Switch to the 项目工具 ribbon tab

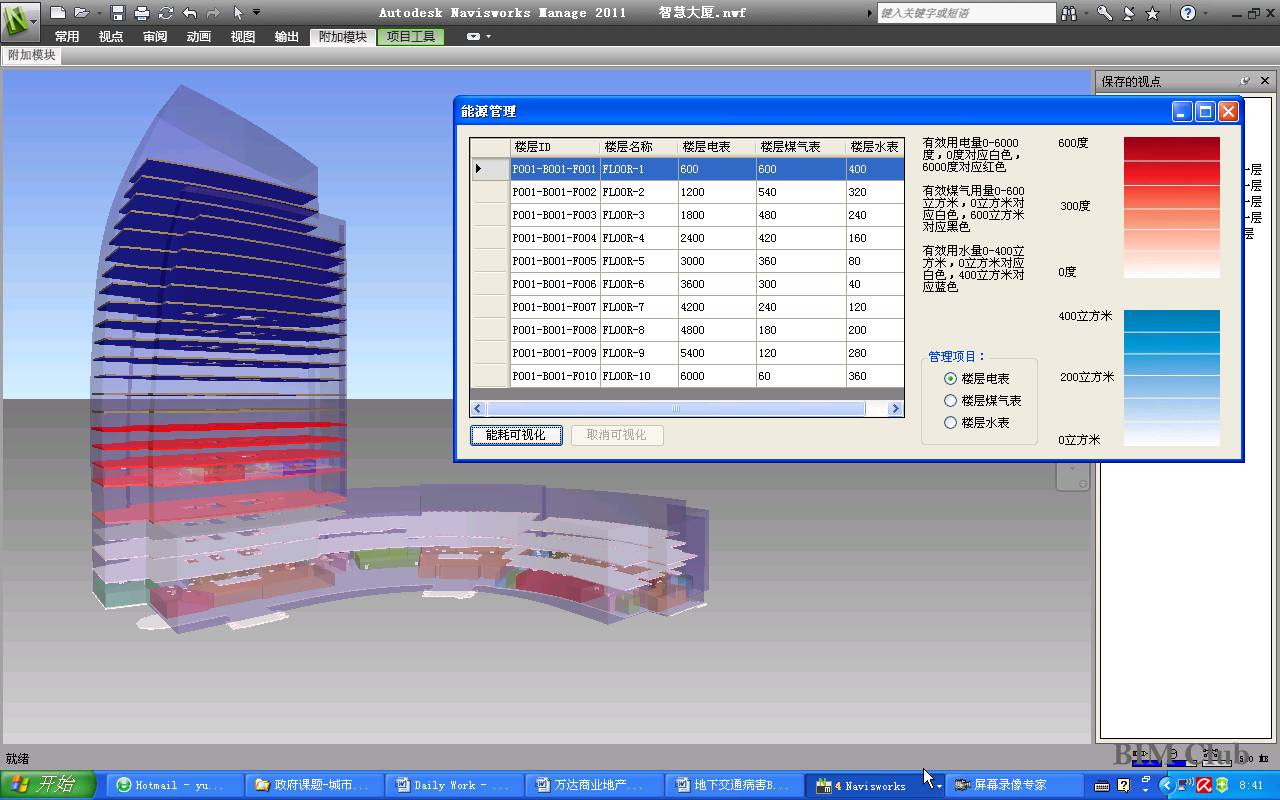coord(411,37)
